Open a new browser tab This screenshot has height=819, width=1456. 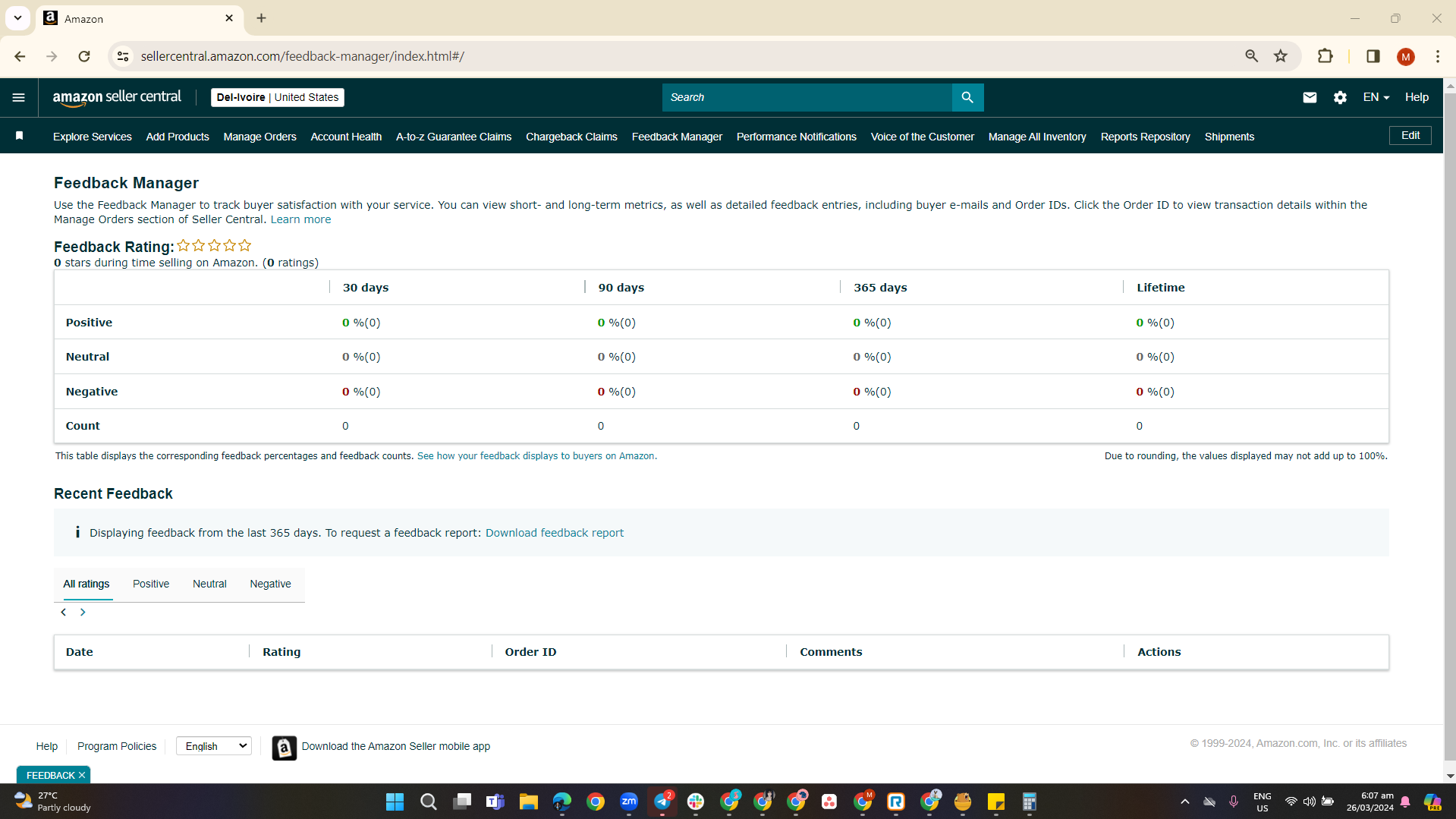[261, 18]
